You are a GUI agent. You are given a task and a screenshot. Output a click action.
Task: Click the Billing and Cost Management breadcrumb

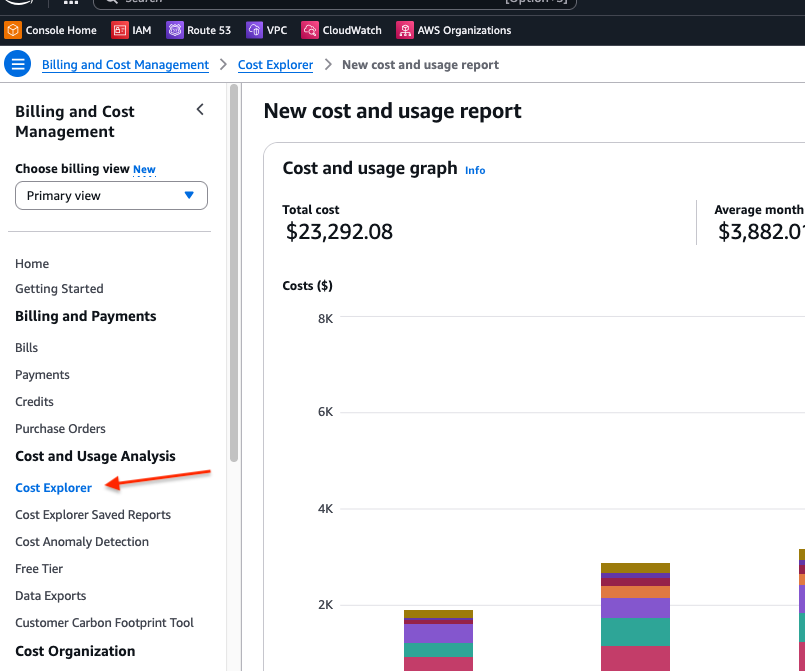pos(125,65)
